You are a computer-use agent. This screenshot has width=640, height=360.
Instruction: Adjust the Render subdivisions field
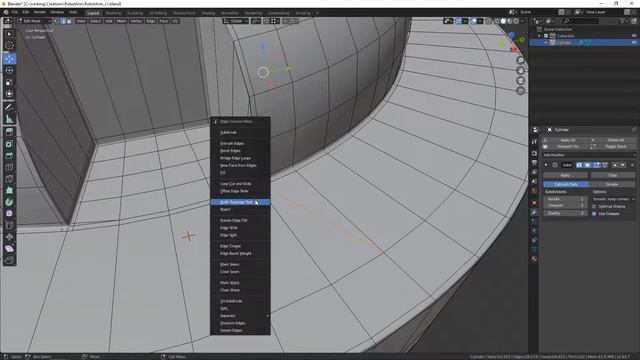[x=565, y=199]
